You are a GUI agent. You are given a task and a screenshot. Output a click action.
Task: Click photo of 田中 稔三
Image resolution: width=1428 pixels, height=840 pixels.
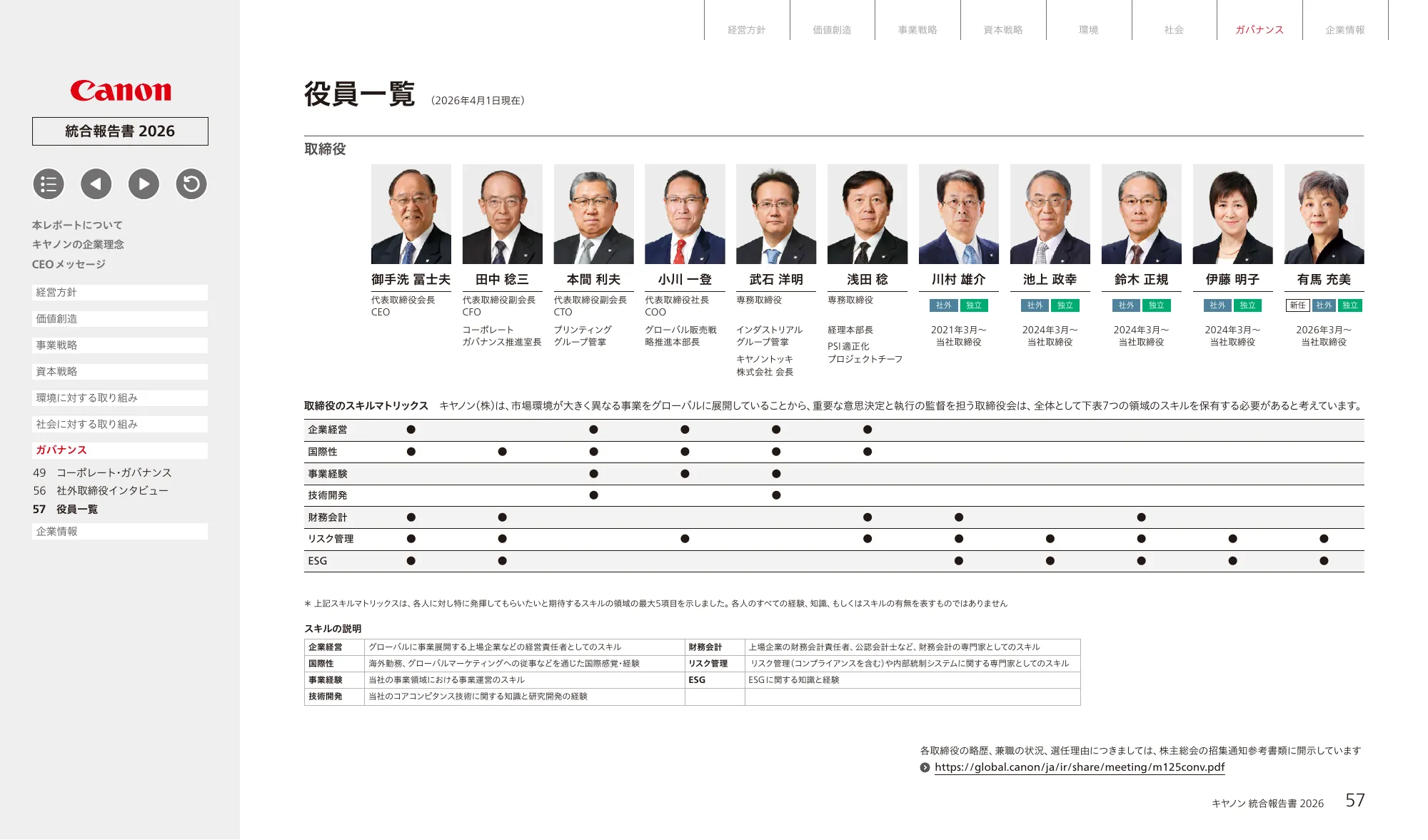(x=503, y=214)
